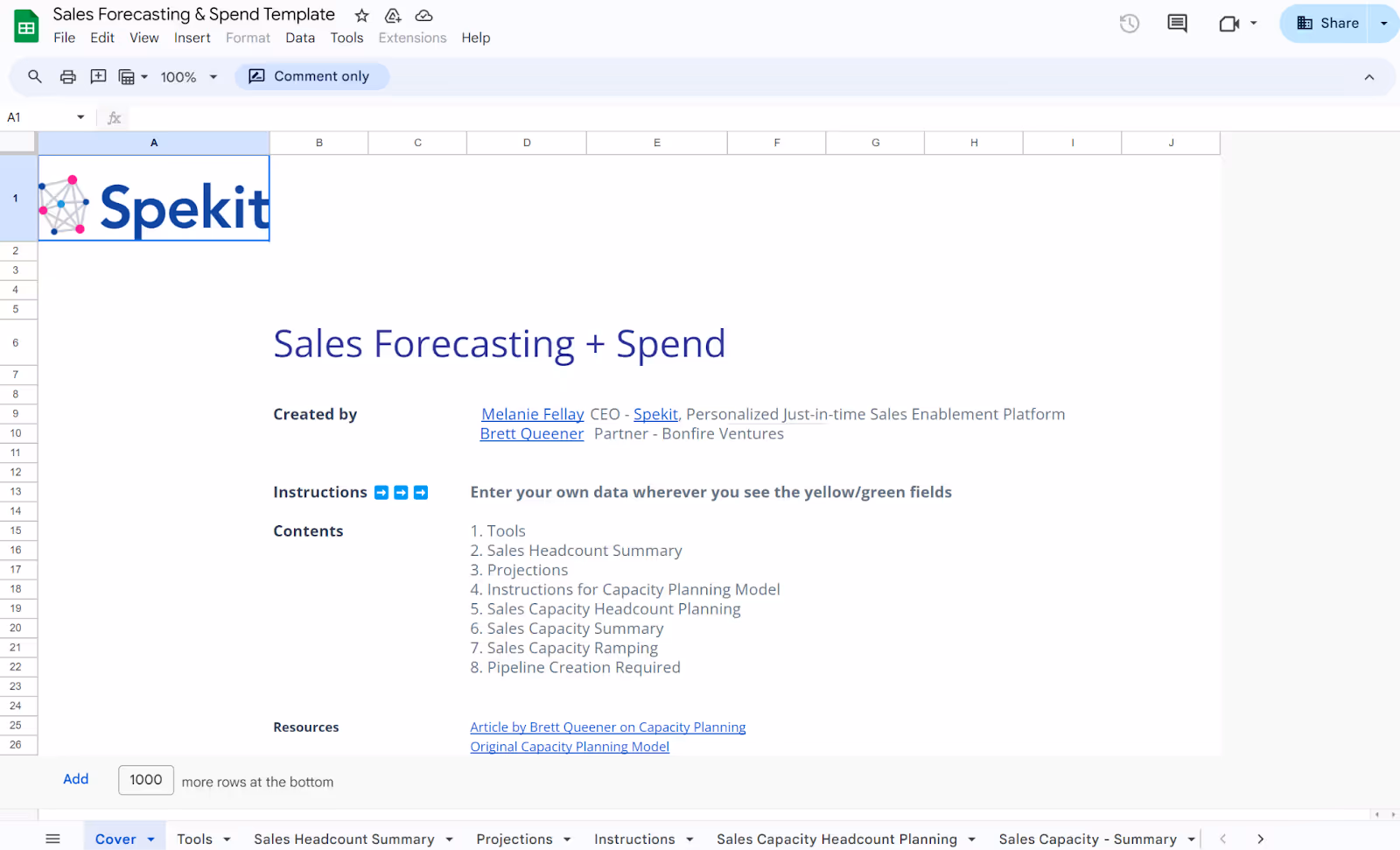Click the Add rows button
The height and width of the screenshot is (850, 1400).
[76, 779]
